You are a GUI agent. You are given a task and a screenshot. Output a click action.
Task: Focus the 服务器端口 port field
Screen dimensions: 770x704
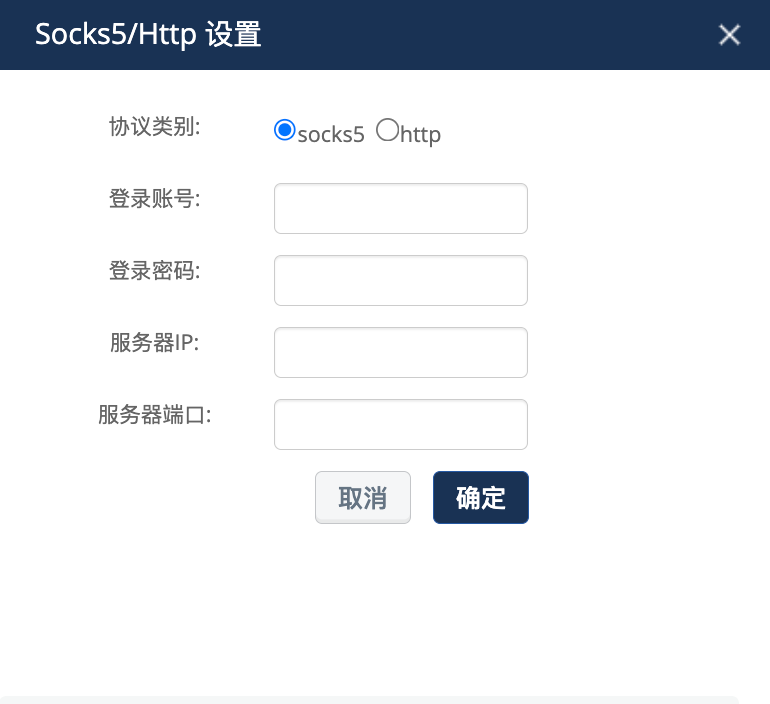click(x=400, y=424)
